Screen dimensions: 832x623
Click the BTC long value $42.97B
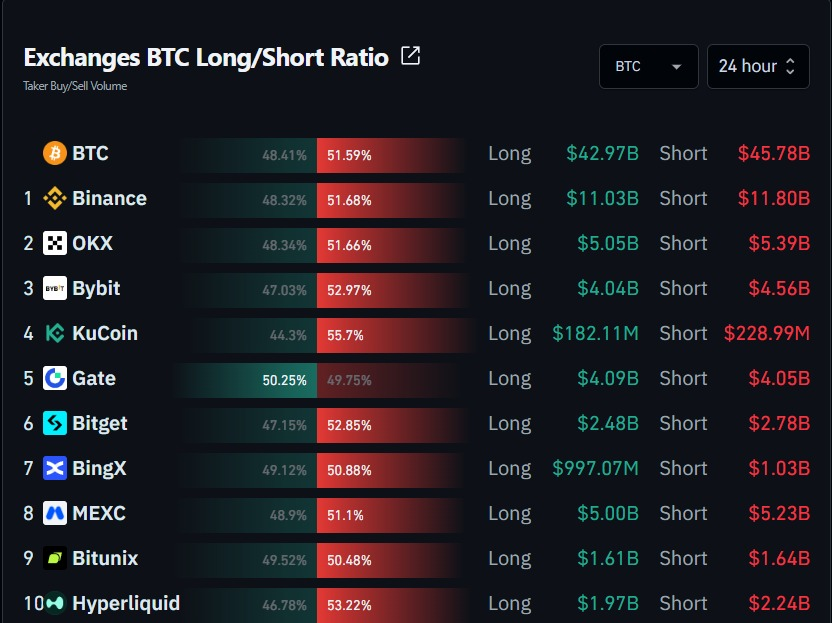click(x=602, y=153)
